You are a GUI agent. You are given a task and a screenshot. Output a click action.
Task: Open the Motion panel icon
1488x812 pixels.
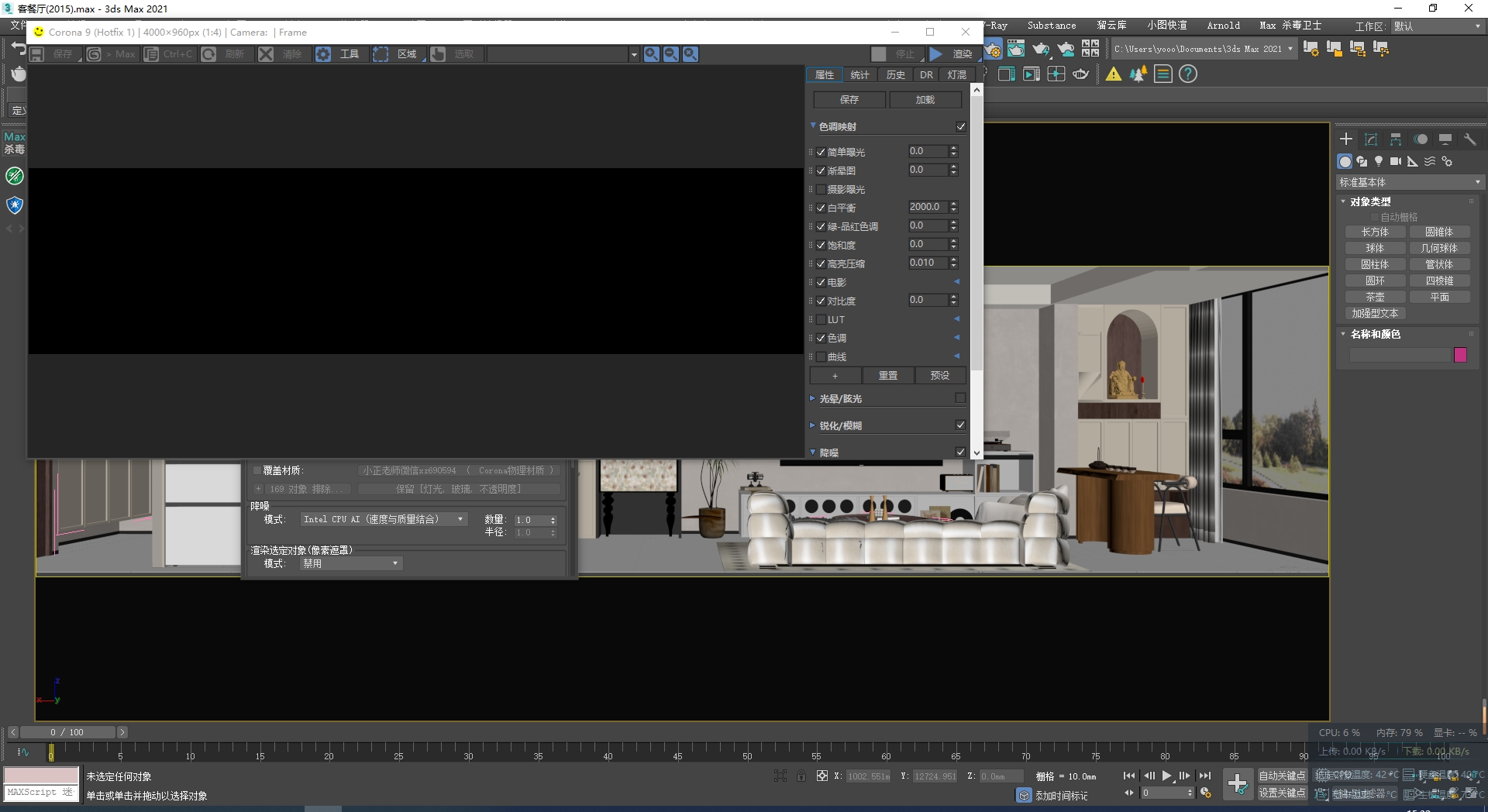coord(1421,139)
